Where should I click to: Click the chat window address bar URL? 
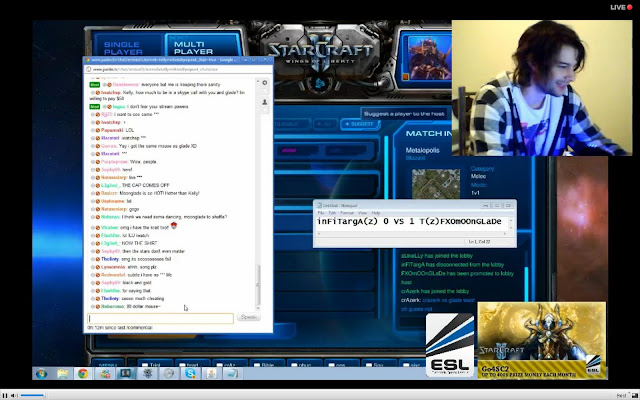[155, 69]
